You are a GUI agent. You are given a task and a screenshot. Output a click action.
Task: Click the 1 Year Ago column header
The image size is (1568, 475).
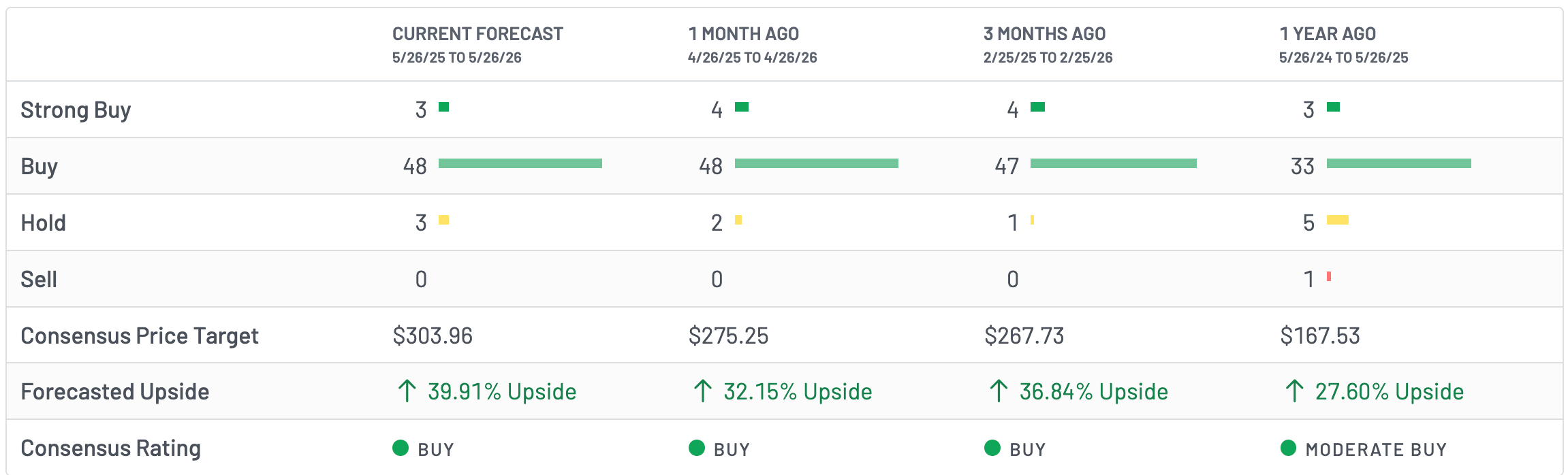click(x=1328, y=33)
